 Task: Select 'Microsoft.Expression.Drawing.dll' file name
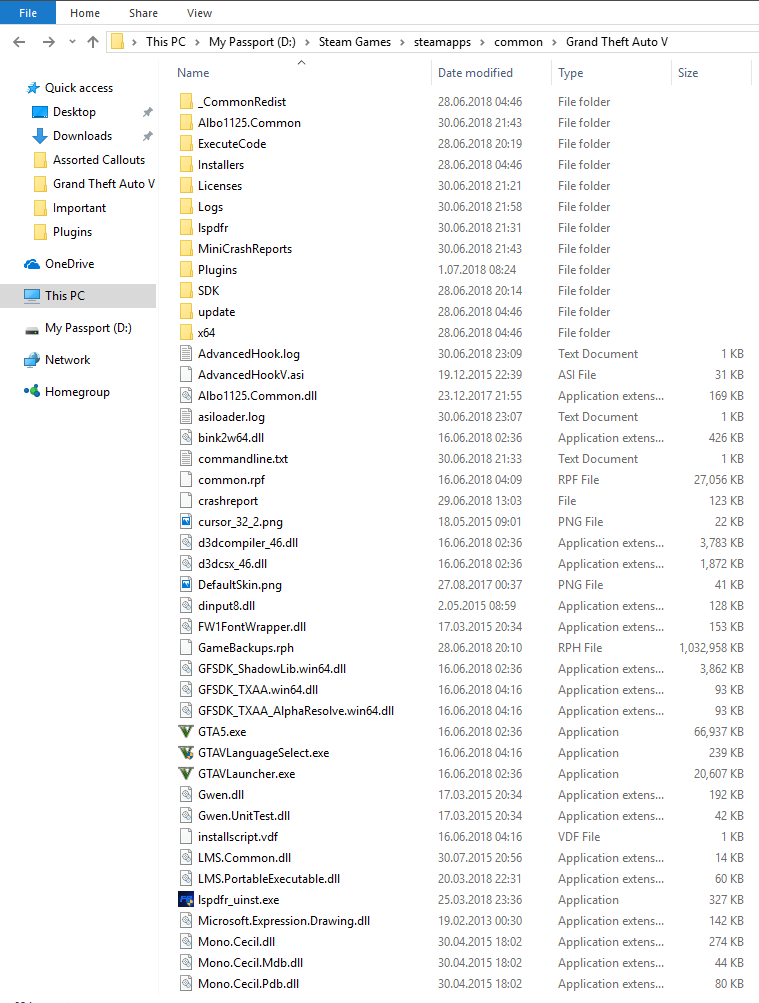284,921
